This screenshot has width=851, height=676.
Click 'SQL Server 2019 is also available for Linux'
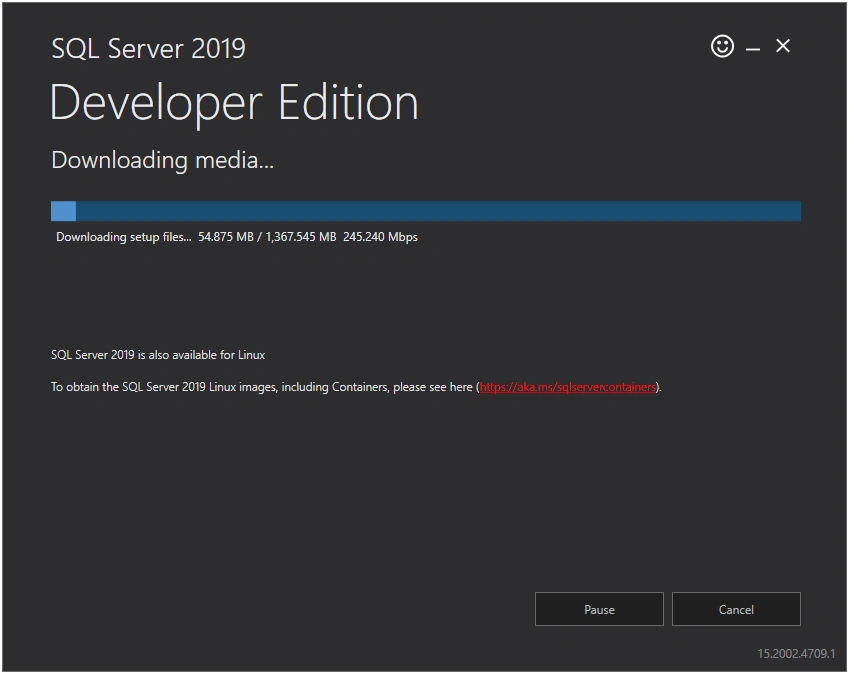pyautogui.click(x=158, y=355)
